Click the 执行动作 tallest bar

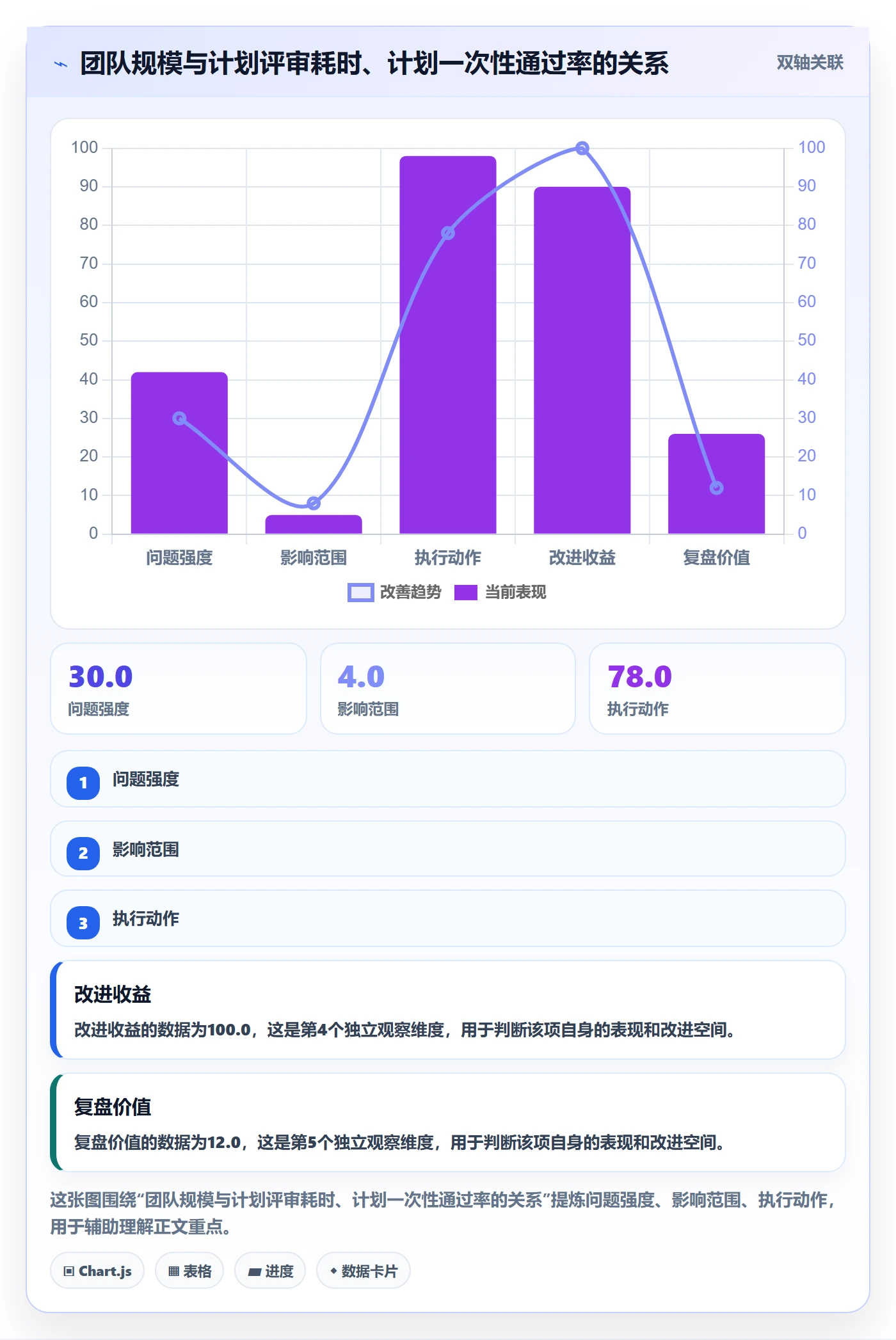(x=448, y=345)
